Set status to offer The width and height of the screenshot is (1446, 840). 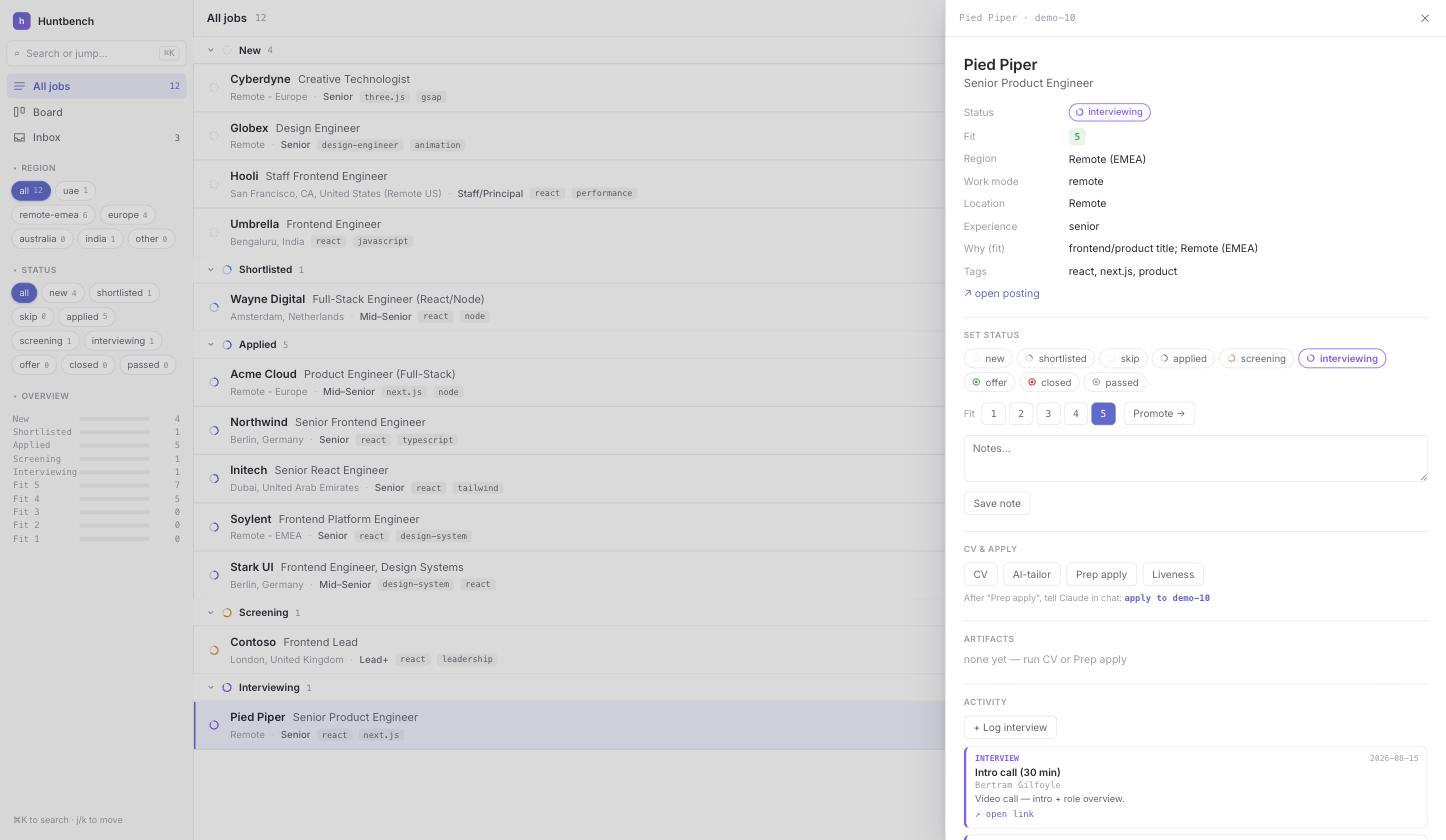(x=989, y=382)
